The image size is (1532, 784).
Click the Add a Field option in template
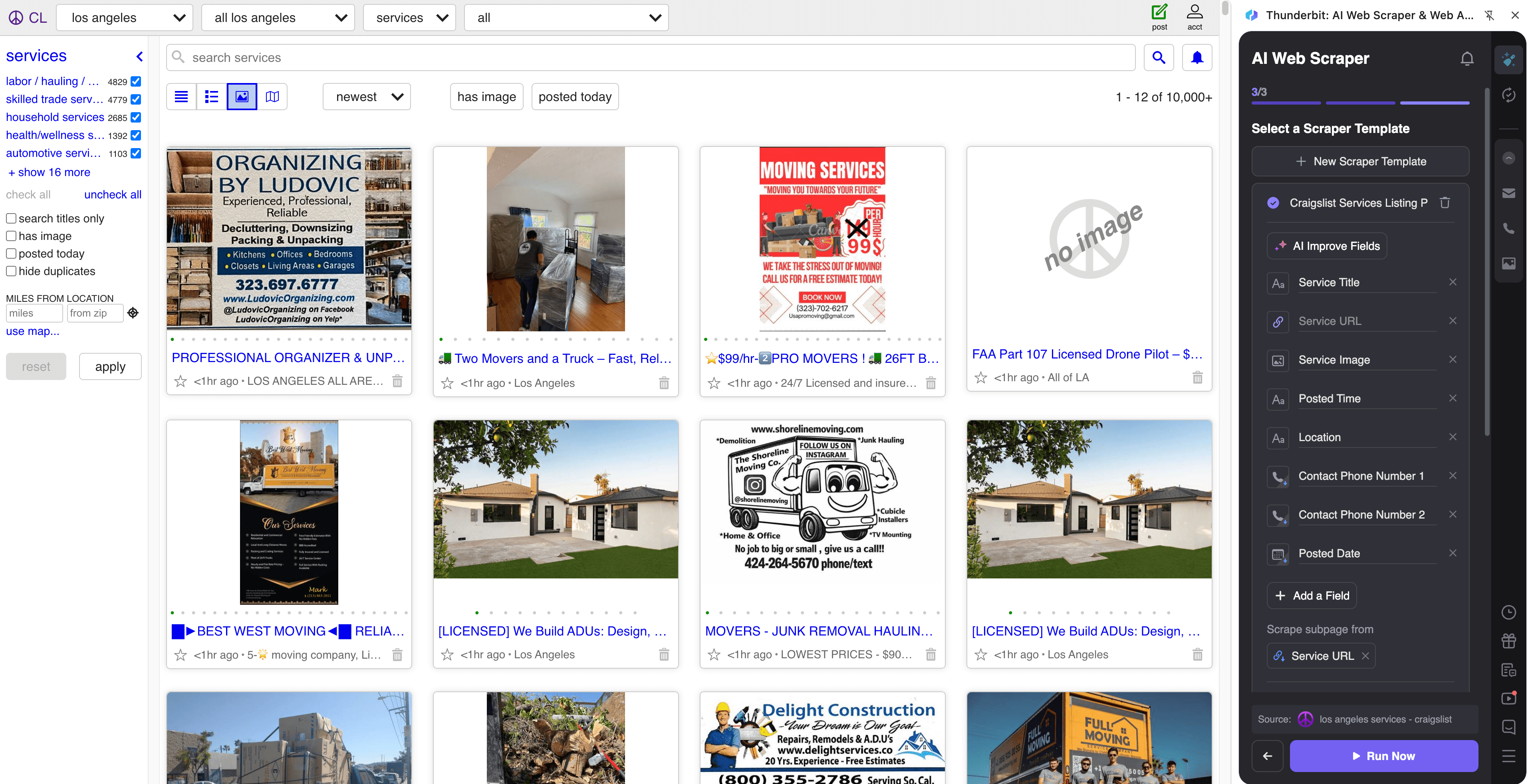click(1312, 596)
